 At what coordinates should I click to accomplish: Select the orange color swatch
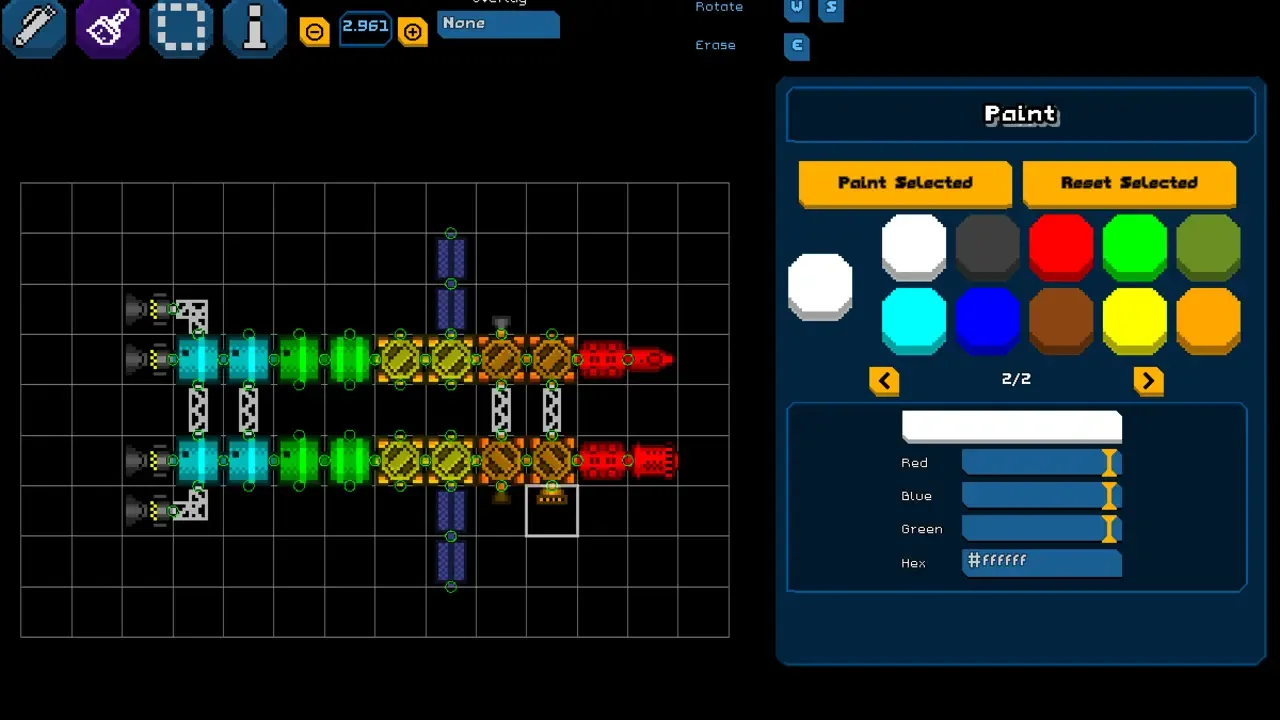pos(1208,320)
